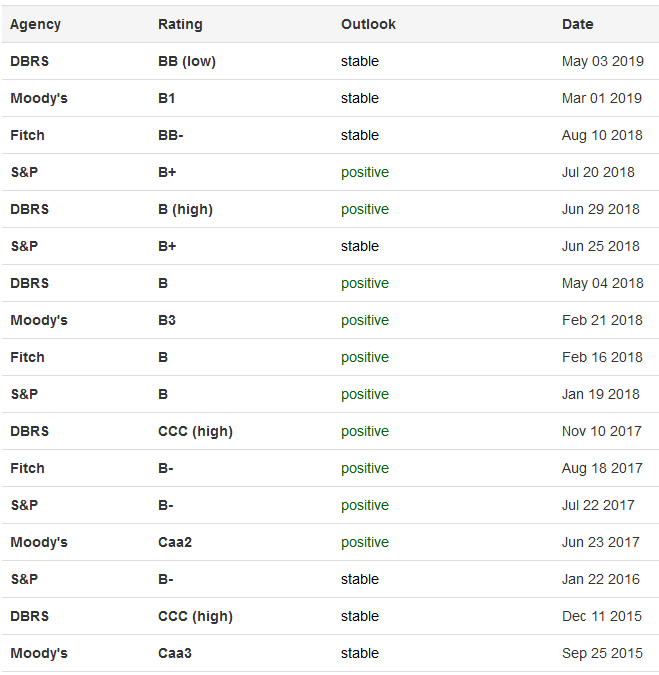659x675 pixels.
Task: Click Moody's B1 rating cell
Action: point(167,99)
